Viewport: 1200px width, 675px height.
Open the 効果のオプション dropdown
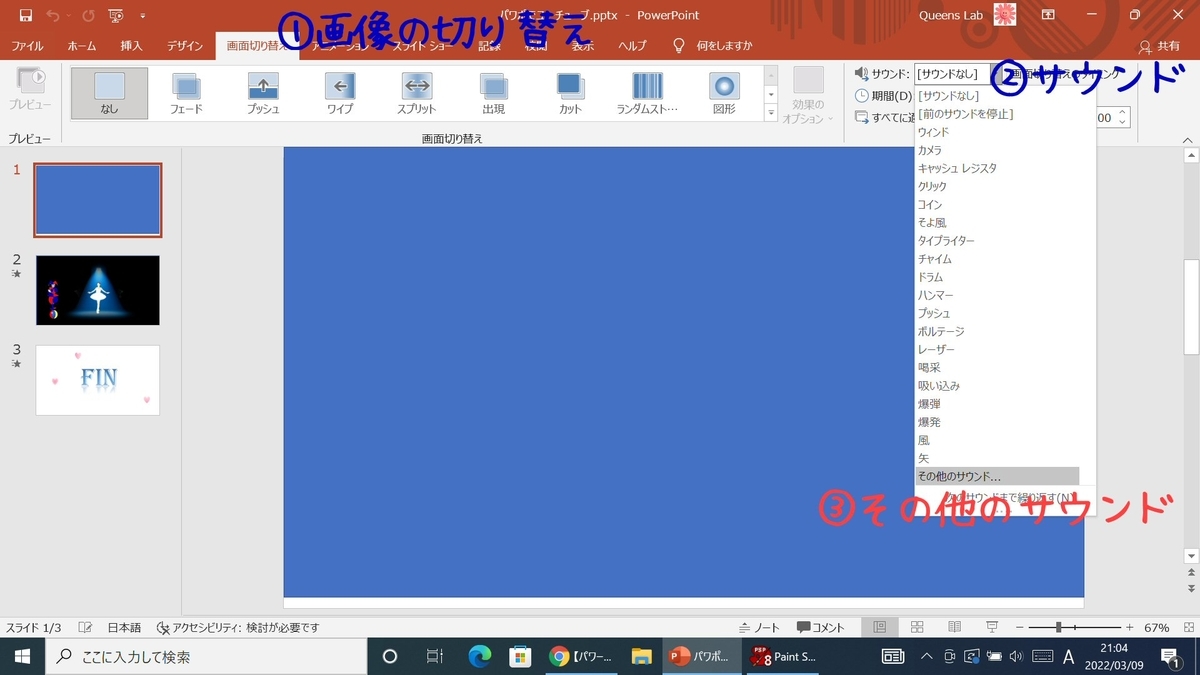pyautogui.click(x=806, y=92)
